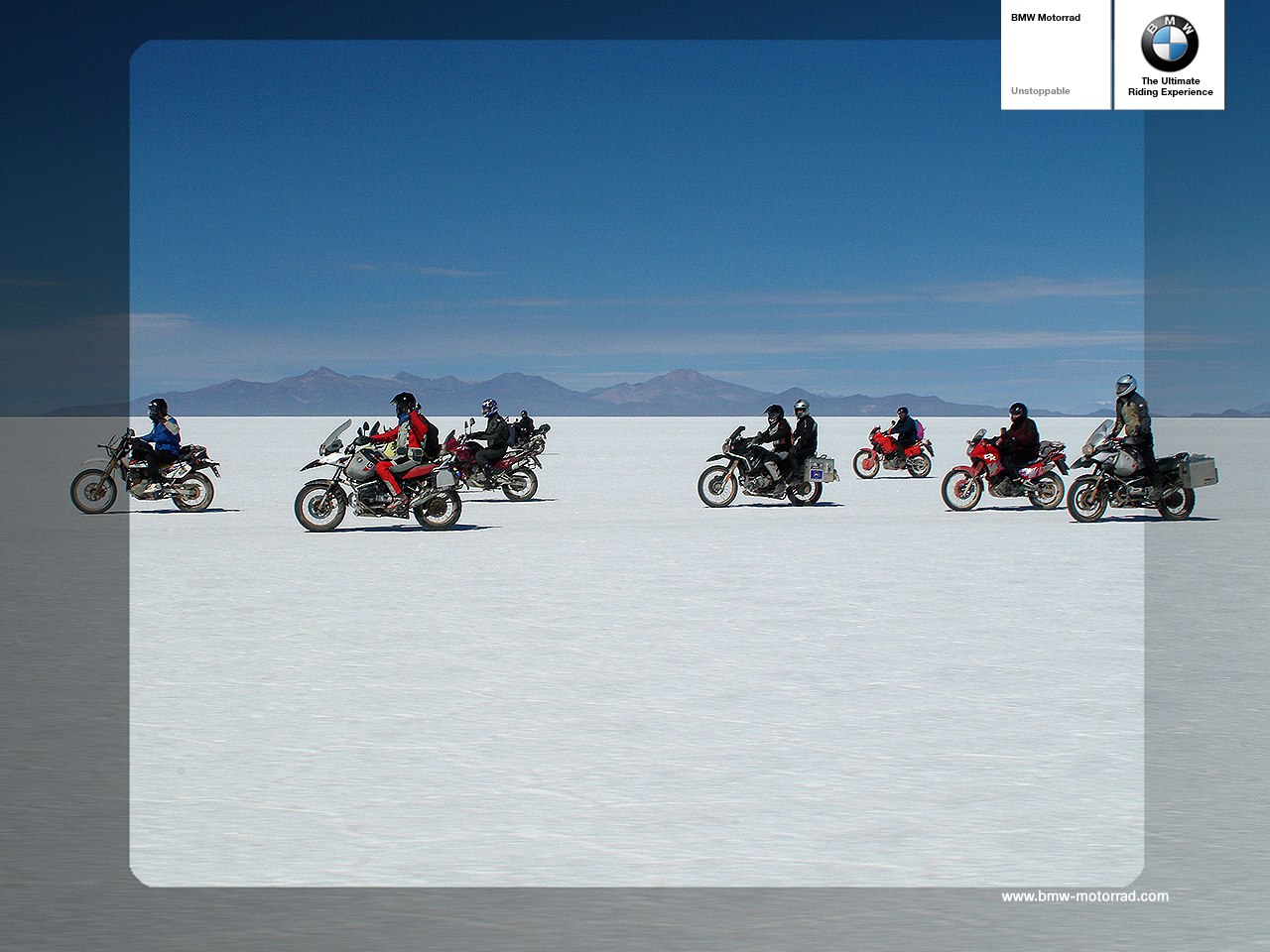Click the www.bmw-motorrad.com website text
Viewport: 1270px width, 952px height.
[1084, 896]
